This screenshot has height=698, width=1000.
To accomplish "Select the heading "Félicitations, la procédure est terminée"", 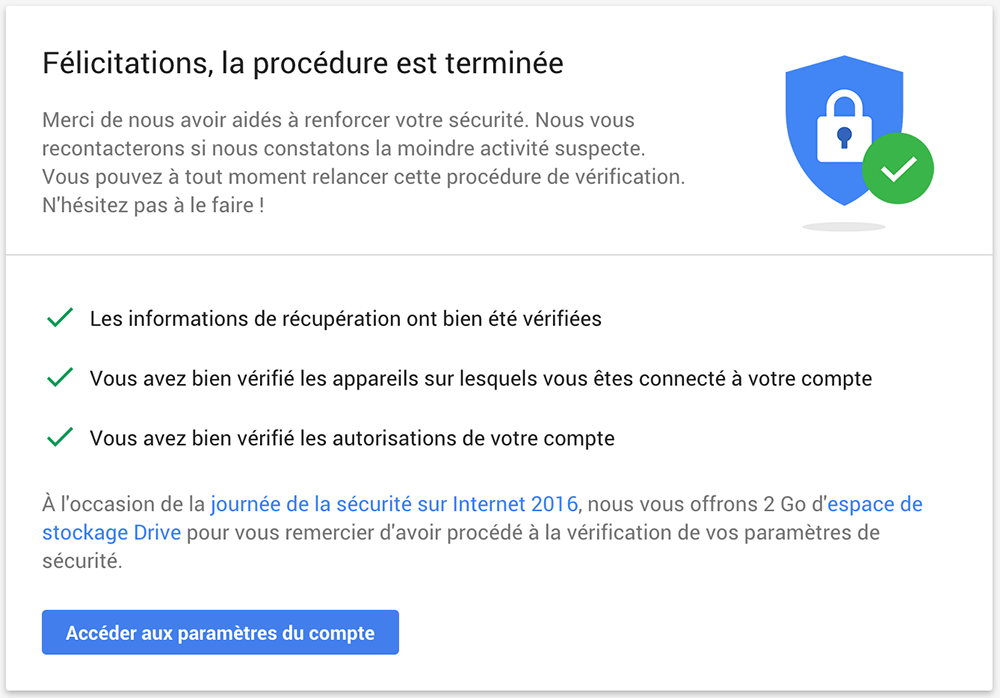I will pos(302,62).
